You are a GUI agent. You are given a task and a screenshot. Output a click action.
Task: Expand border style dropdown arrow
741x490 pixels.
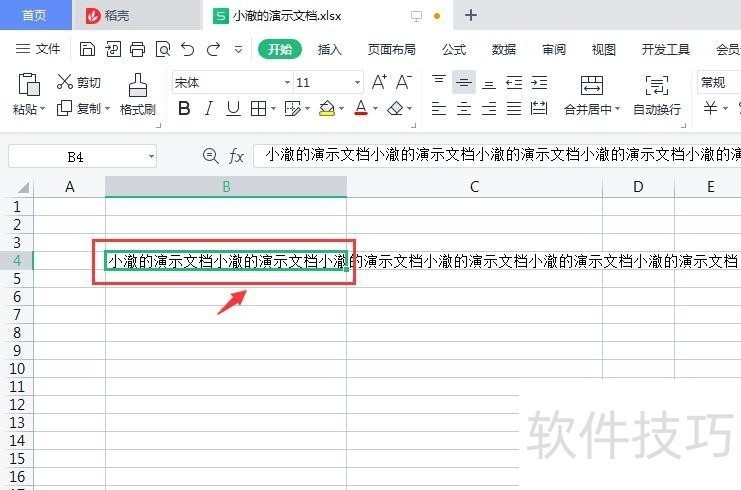273,109
